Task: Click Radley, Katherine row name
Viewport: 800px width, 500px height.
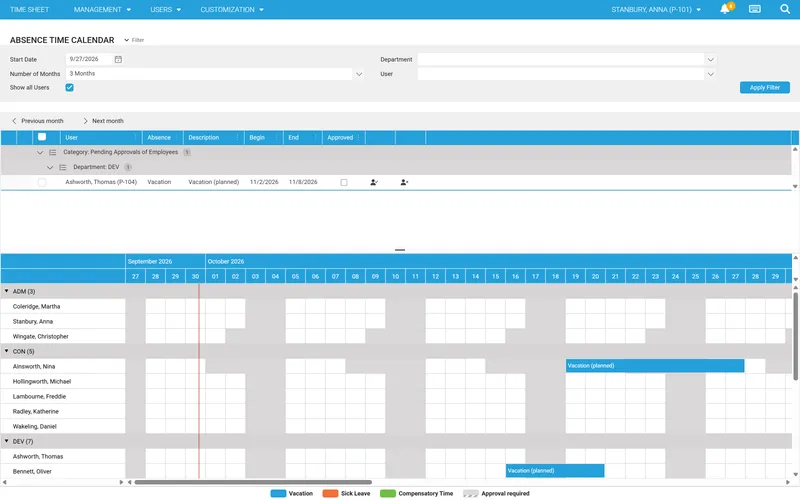Action: coord(36,412)
